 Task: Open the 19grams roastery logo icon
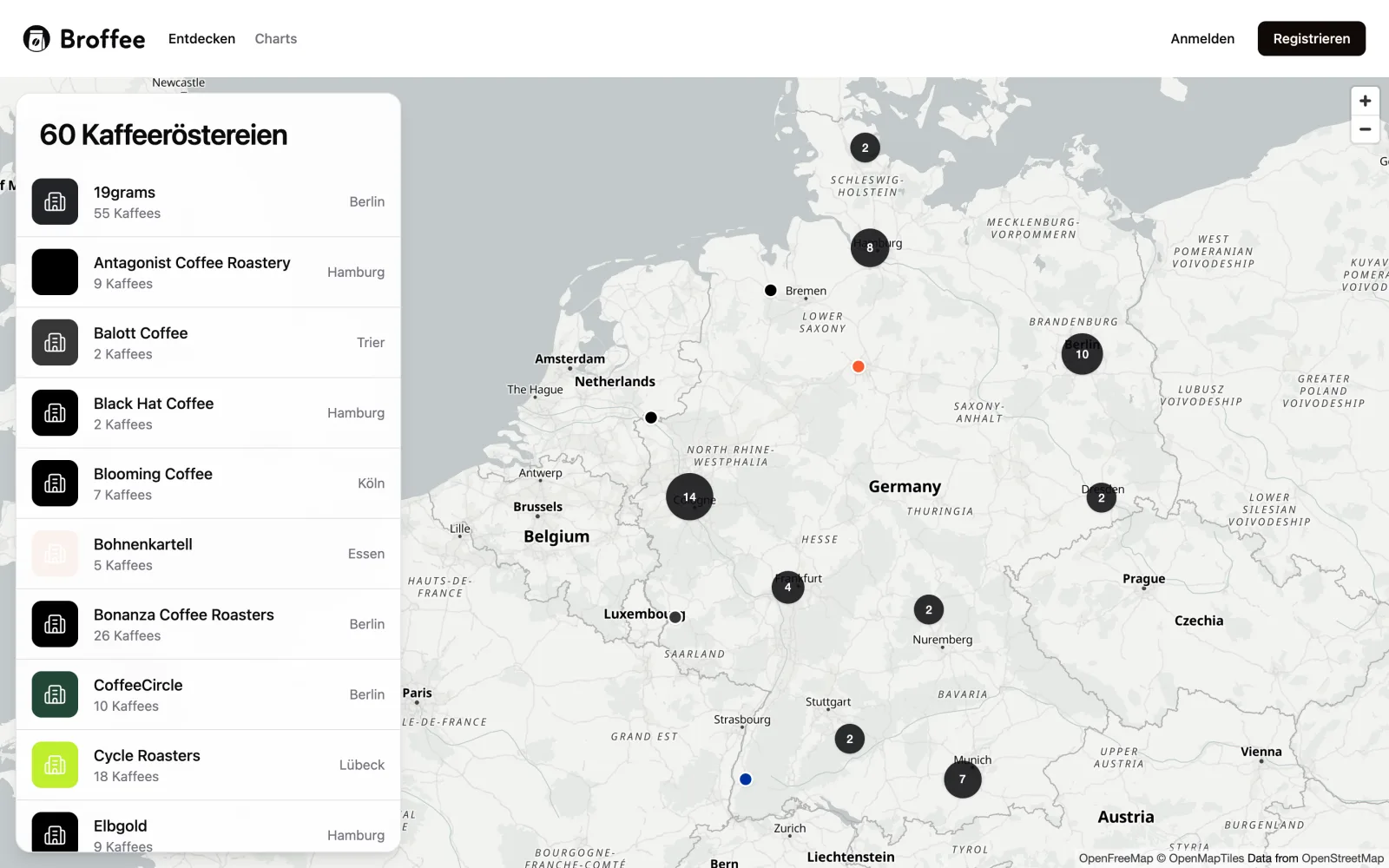click(x=55, y=201)
